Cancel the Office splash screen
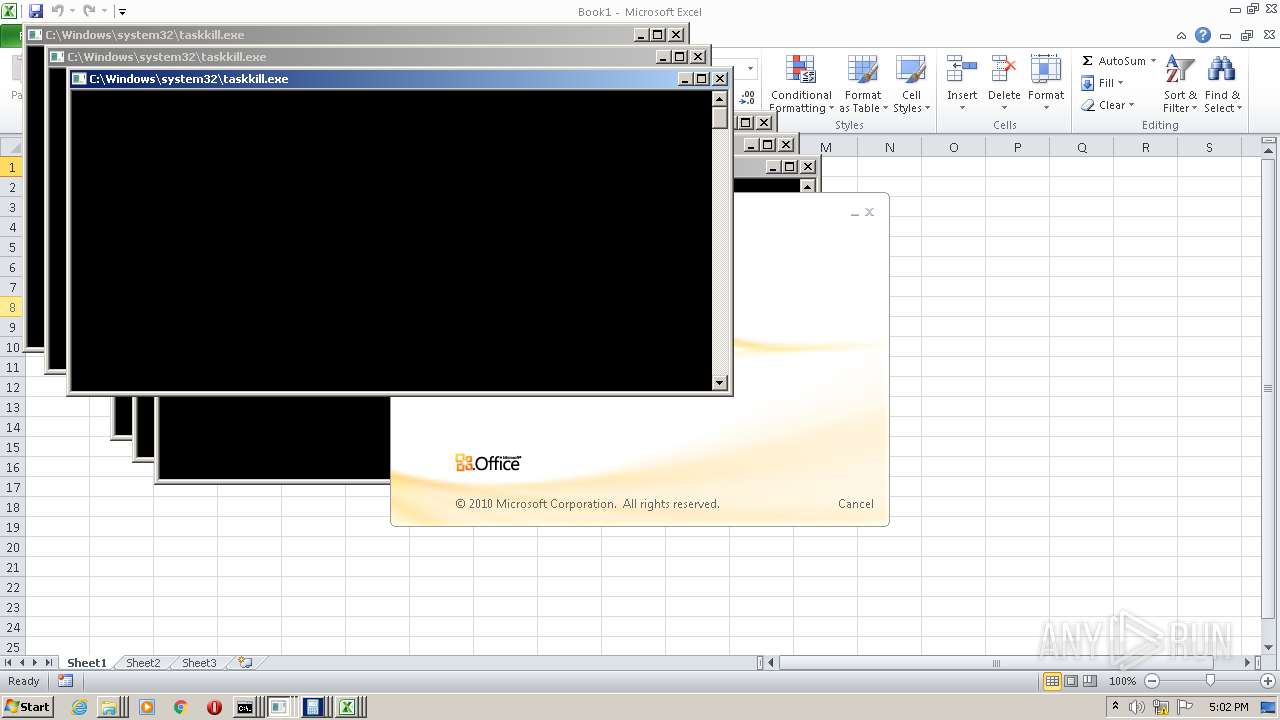Image resolution: width=1280 pixels, height=720 pixels. click(855, 504)
